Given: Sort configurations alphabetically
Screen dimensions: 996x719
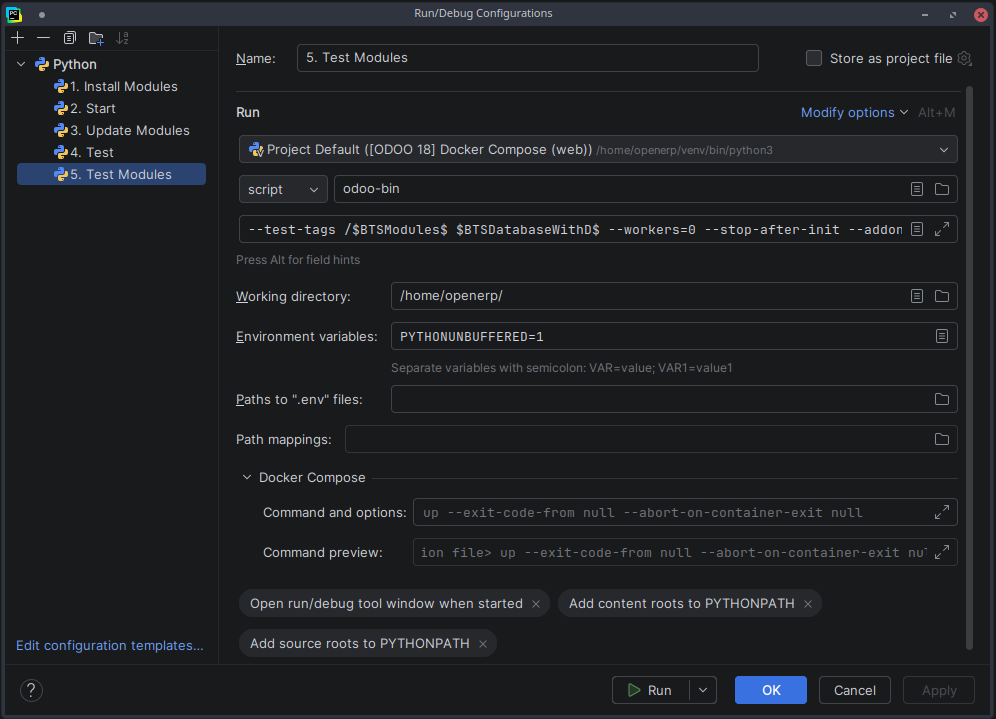Looking at the screenshot, I should point(123,38).
